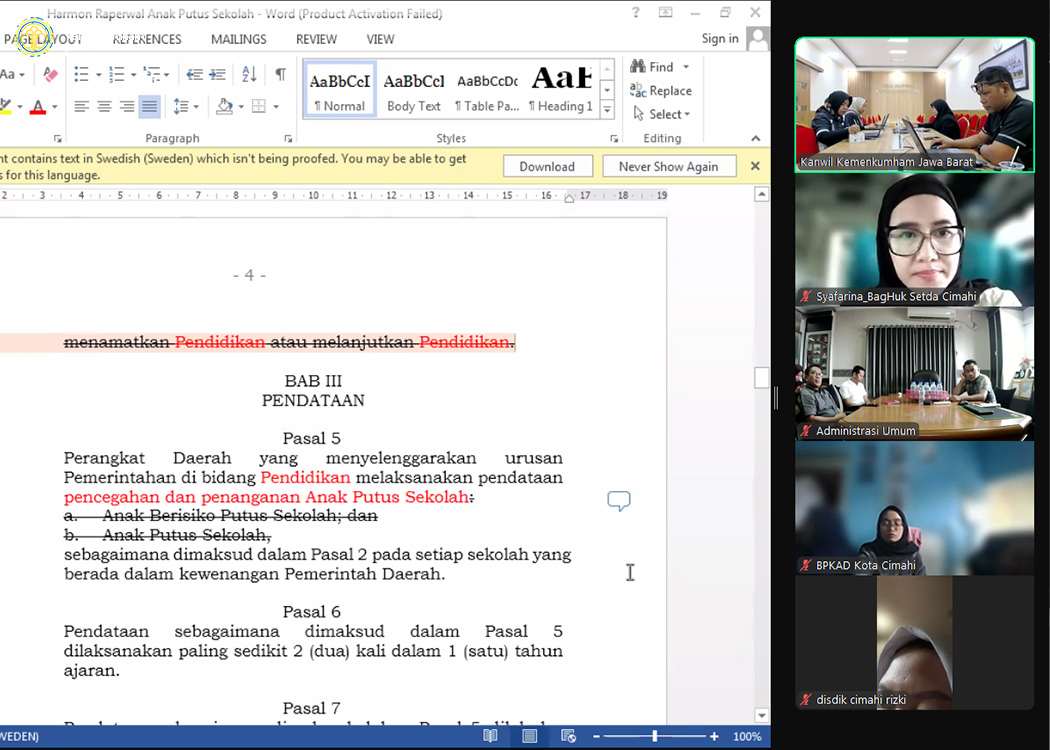Toggle justify text alignment
The image size is (1050, 750).
149,106
